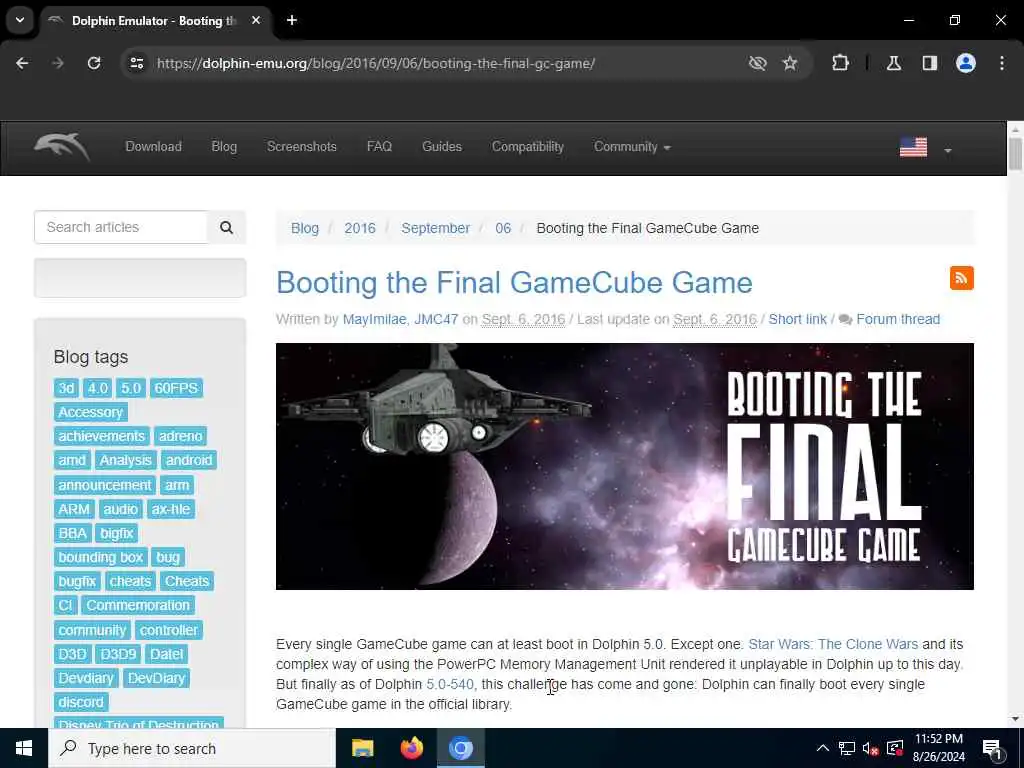
Task: Open the notification center icon
Action: 992,749
